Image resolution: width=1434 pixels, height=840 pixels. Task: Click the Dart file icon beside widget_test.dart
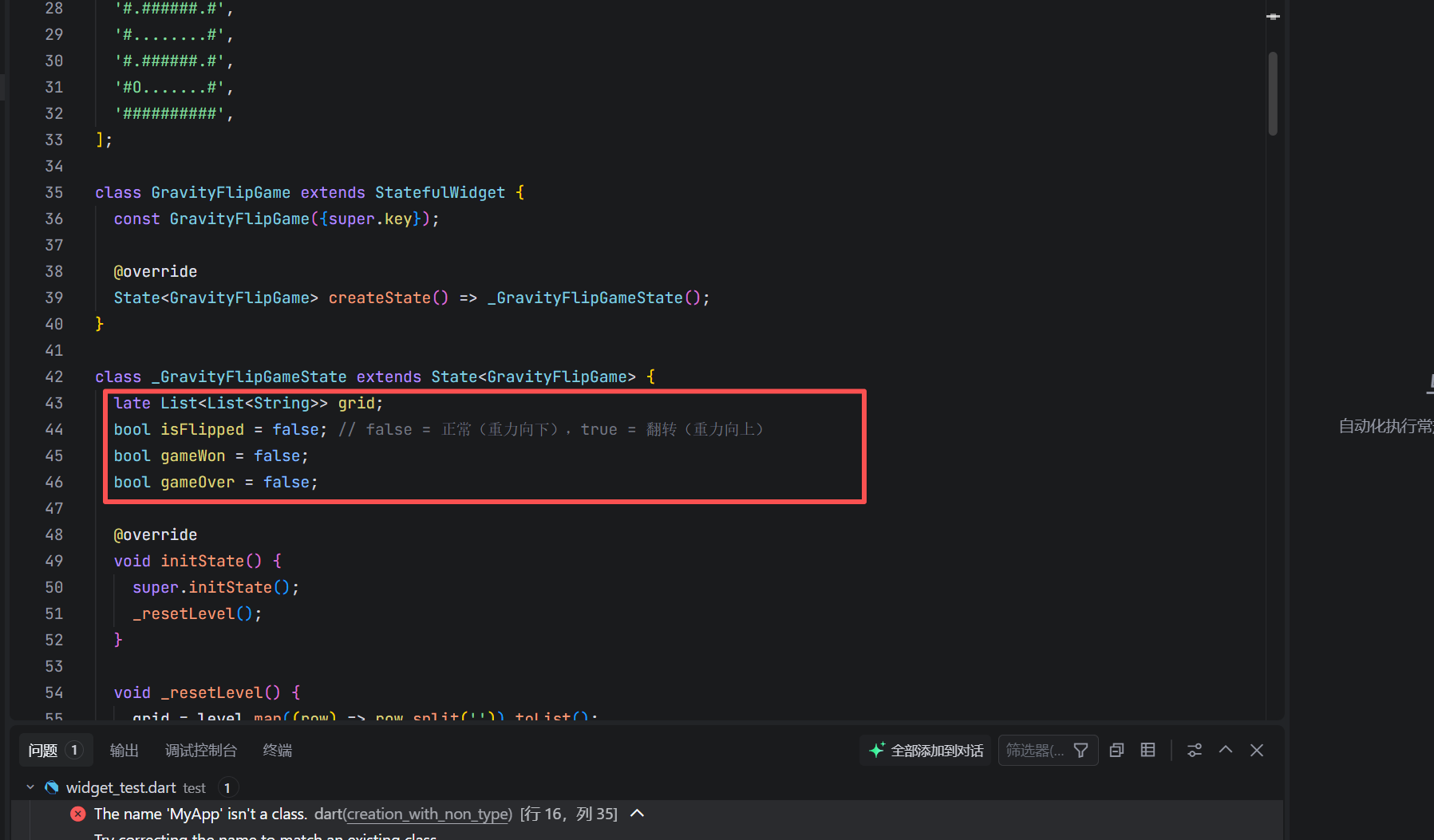(52, 787)
